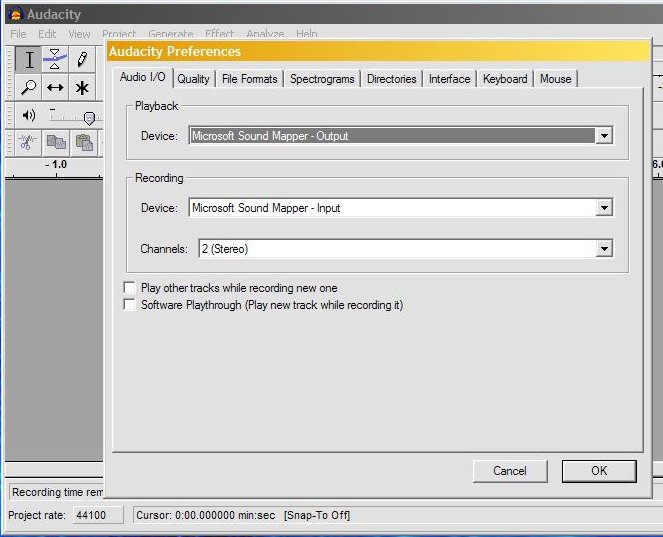Click the Cursor position status text
Image resolution: width=663 pixels, height=537 pixels.
coord(205,515)
